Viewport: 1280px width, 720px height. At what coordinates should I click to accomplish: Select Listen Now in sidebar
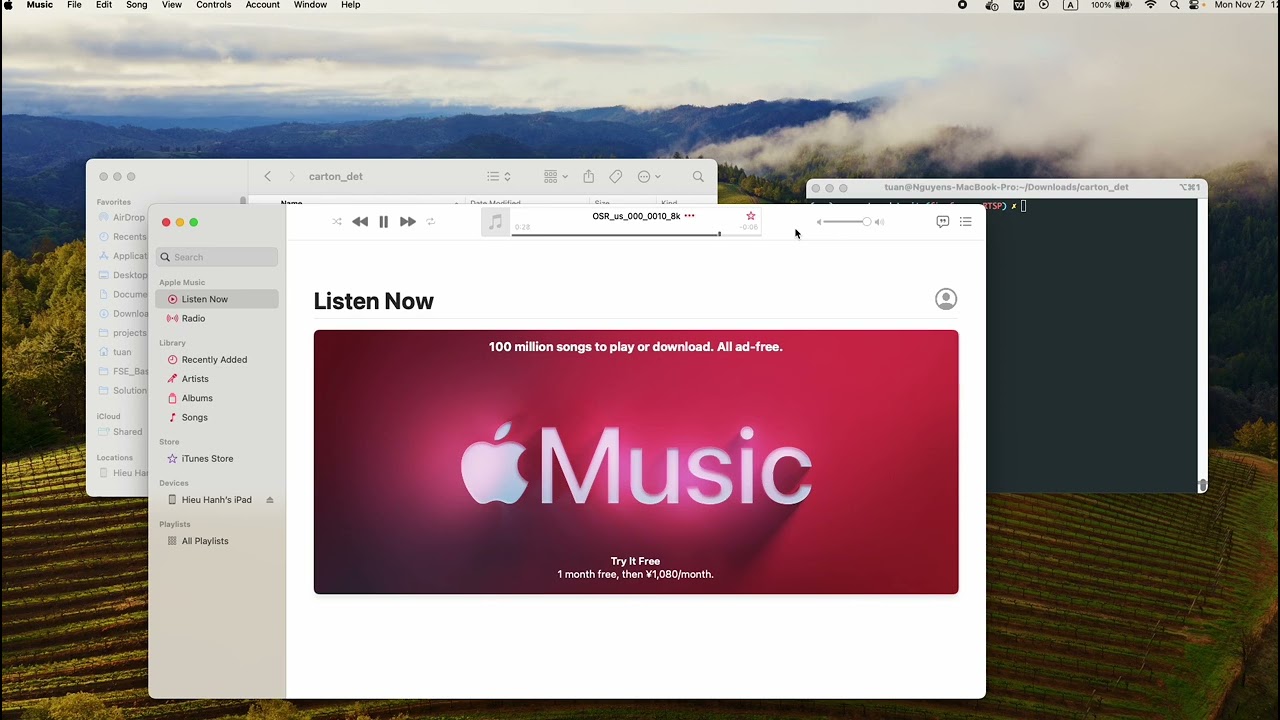point(217,299)
